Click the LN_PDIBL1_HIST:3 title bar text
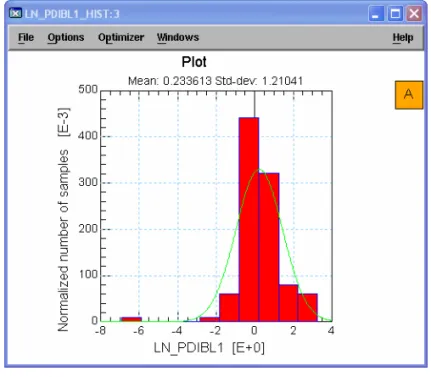Viewport: 431px width, 377px height. 72,14
